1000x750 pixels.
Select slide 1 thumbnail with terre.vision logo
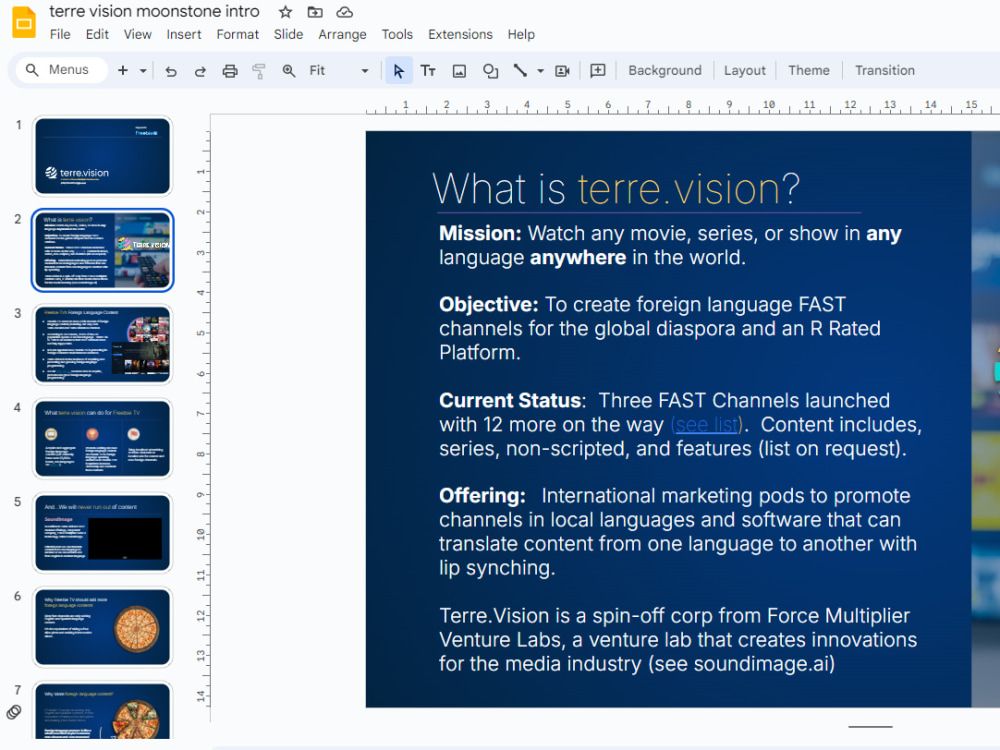pos(103,156)
